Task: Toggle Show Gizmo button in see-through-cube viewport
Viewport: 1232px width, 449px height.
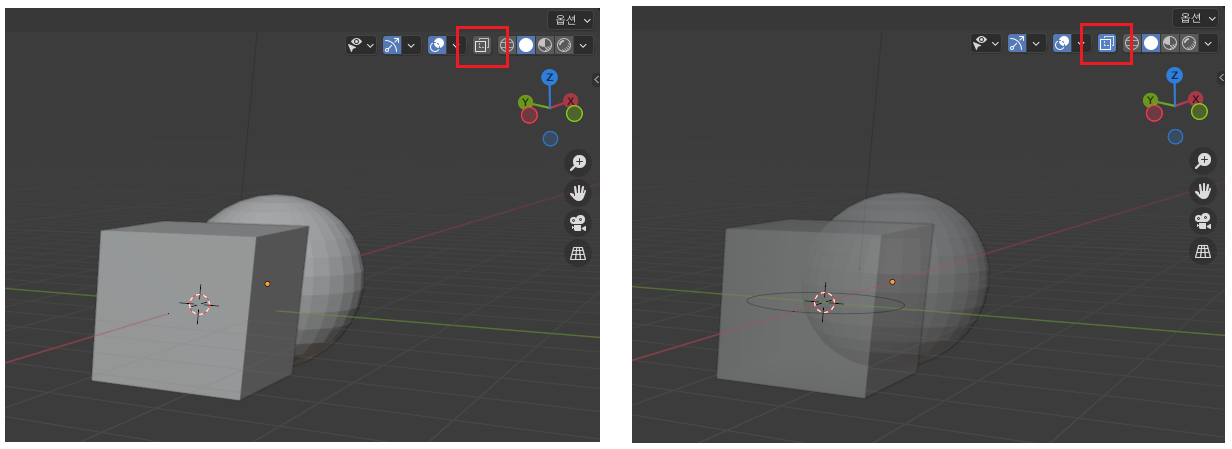Action: [x=1018, y=43]
